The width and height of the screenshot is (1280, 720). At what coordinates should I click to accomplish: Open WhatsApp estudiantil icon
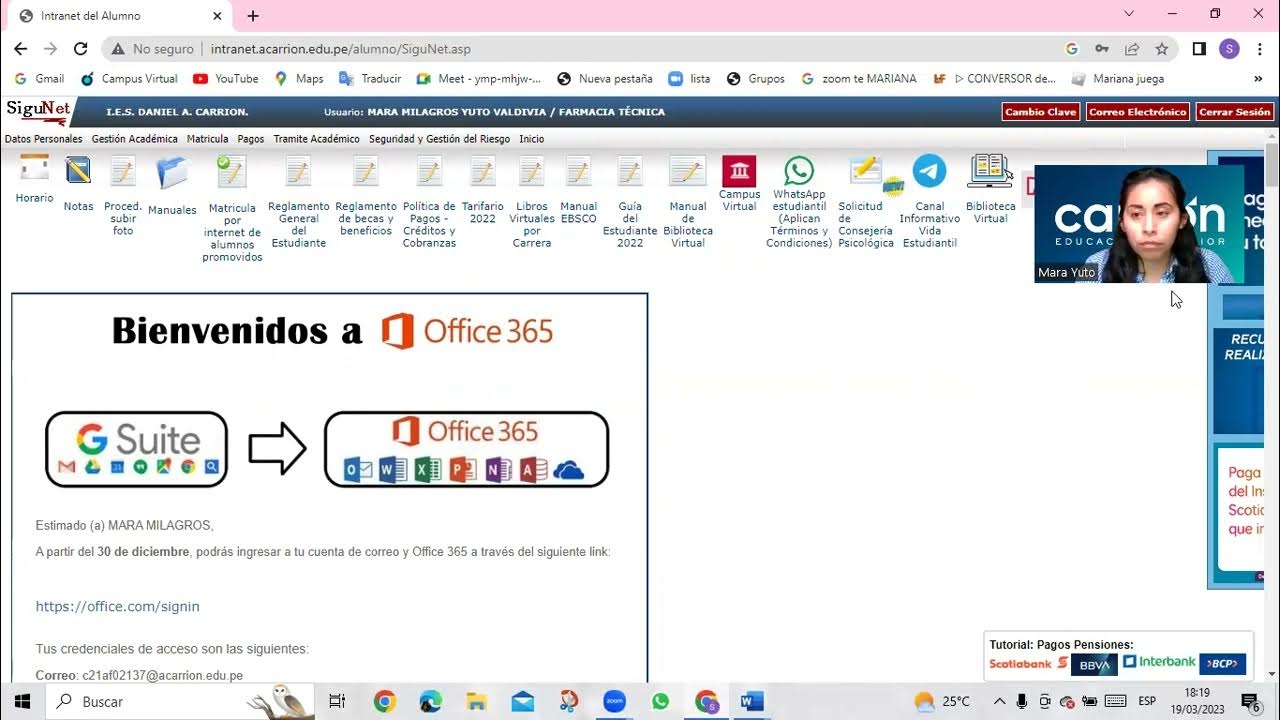click(x=799, y=171)
